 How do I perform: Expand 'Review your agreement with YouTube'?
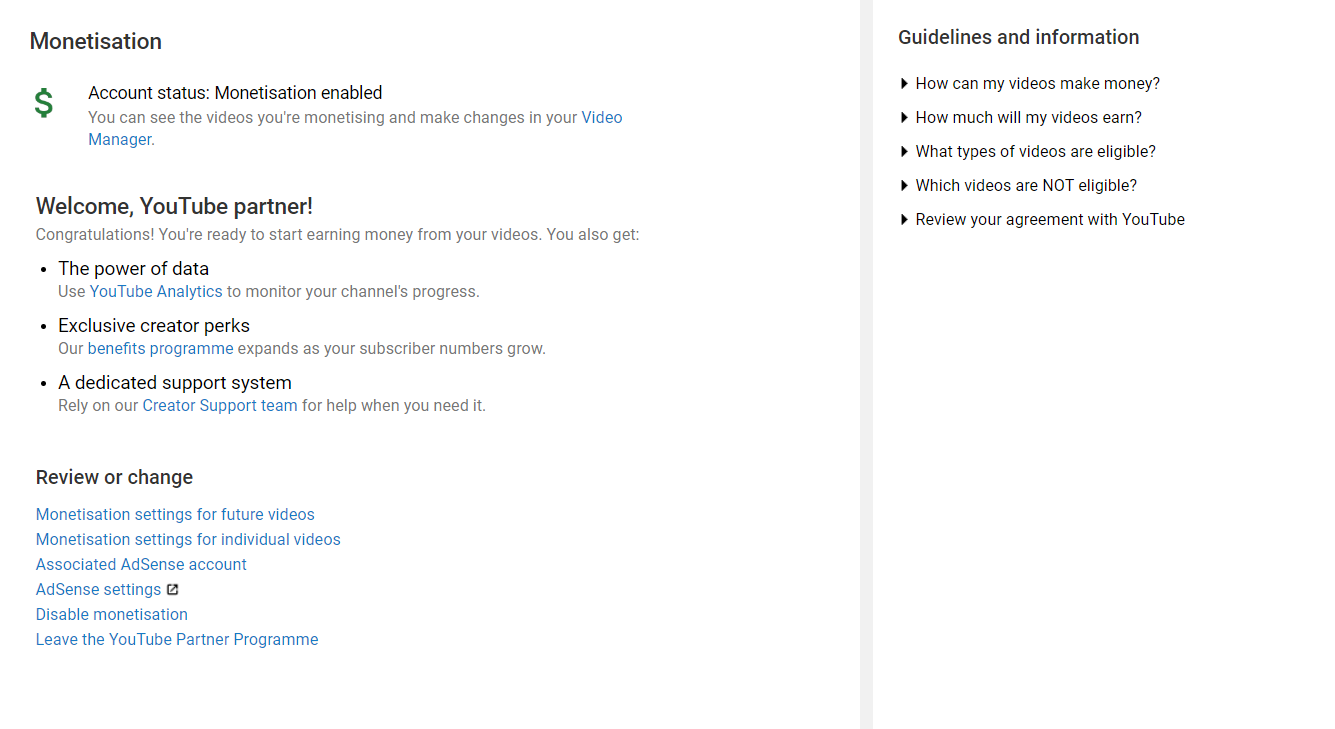pyautogui.click(x=1042, y=220)
